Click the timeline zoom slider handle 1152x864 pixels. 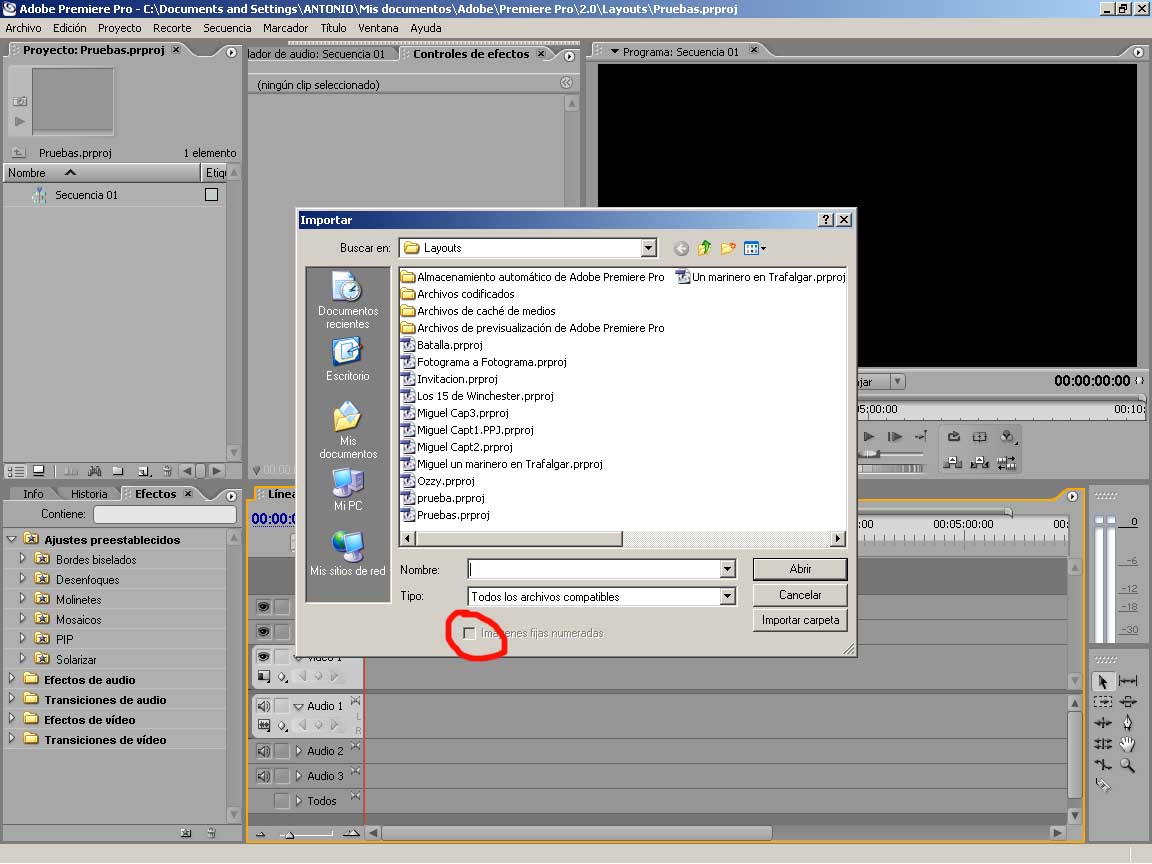point(289,834)
